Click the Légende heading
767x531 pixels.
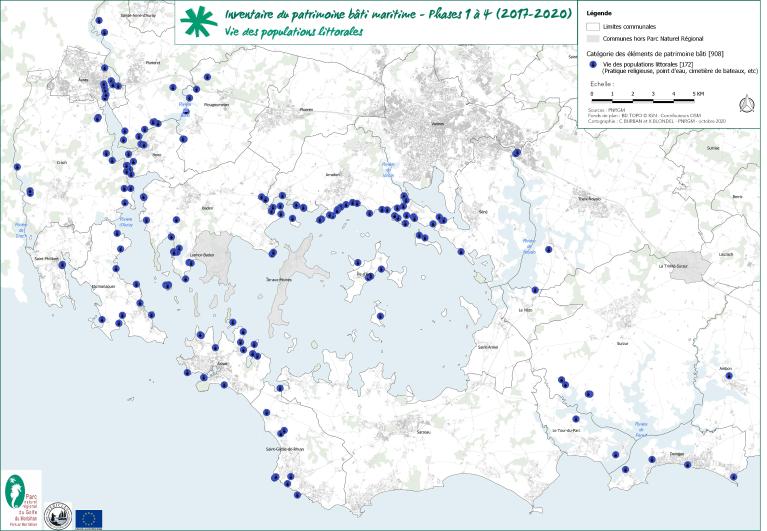[x=601, y=12]
